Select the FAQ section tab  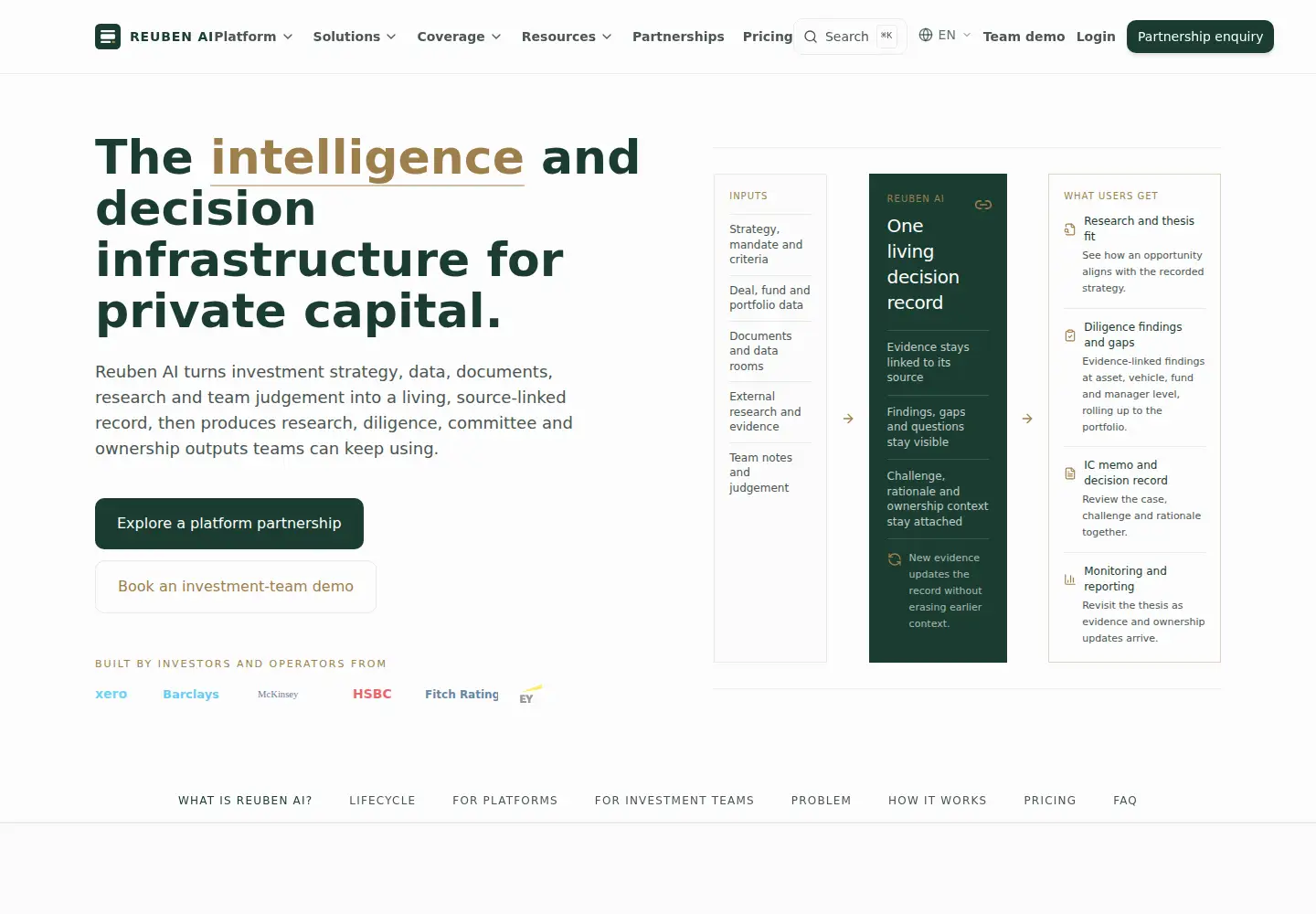tap(1125, 801)
